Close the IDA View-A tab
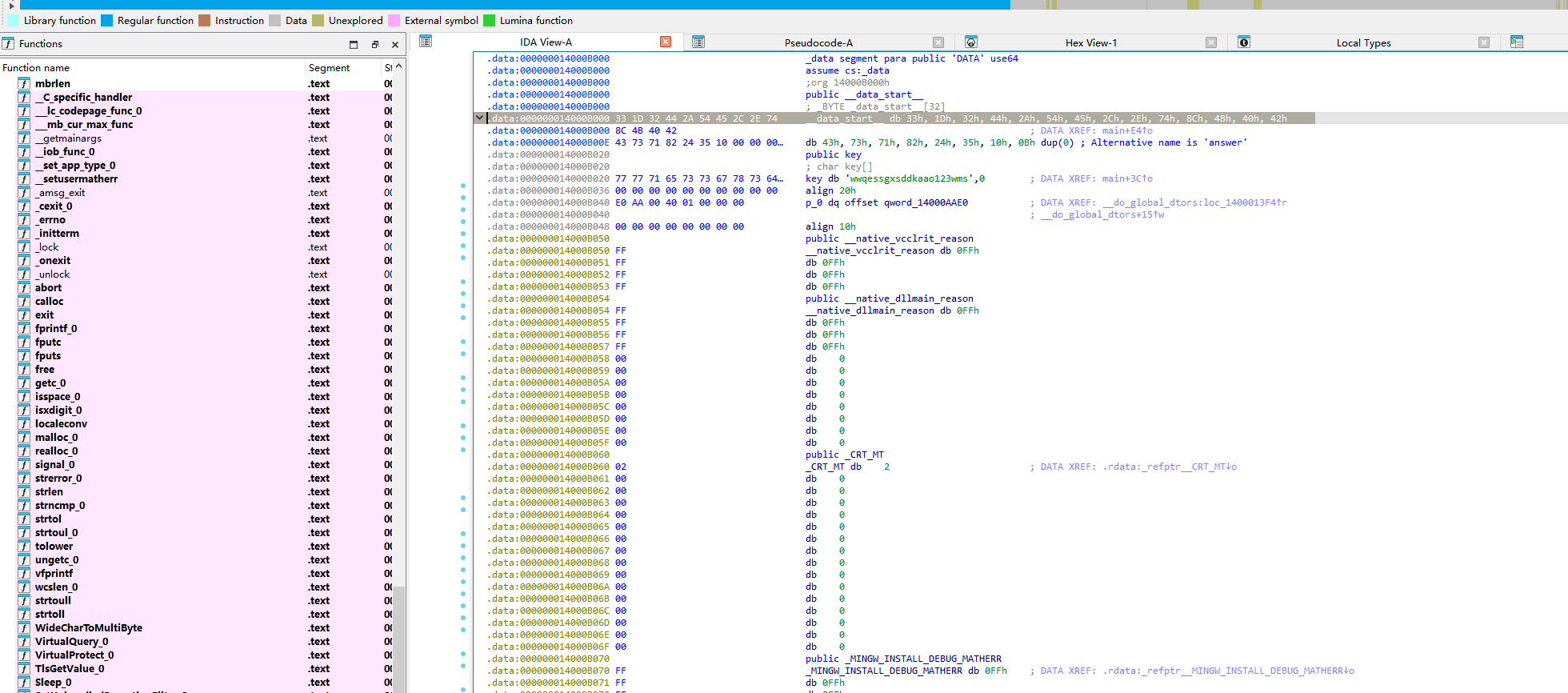This screenshot has width=1568, height=693. [x=666, y=42]
